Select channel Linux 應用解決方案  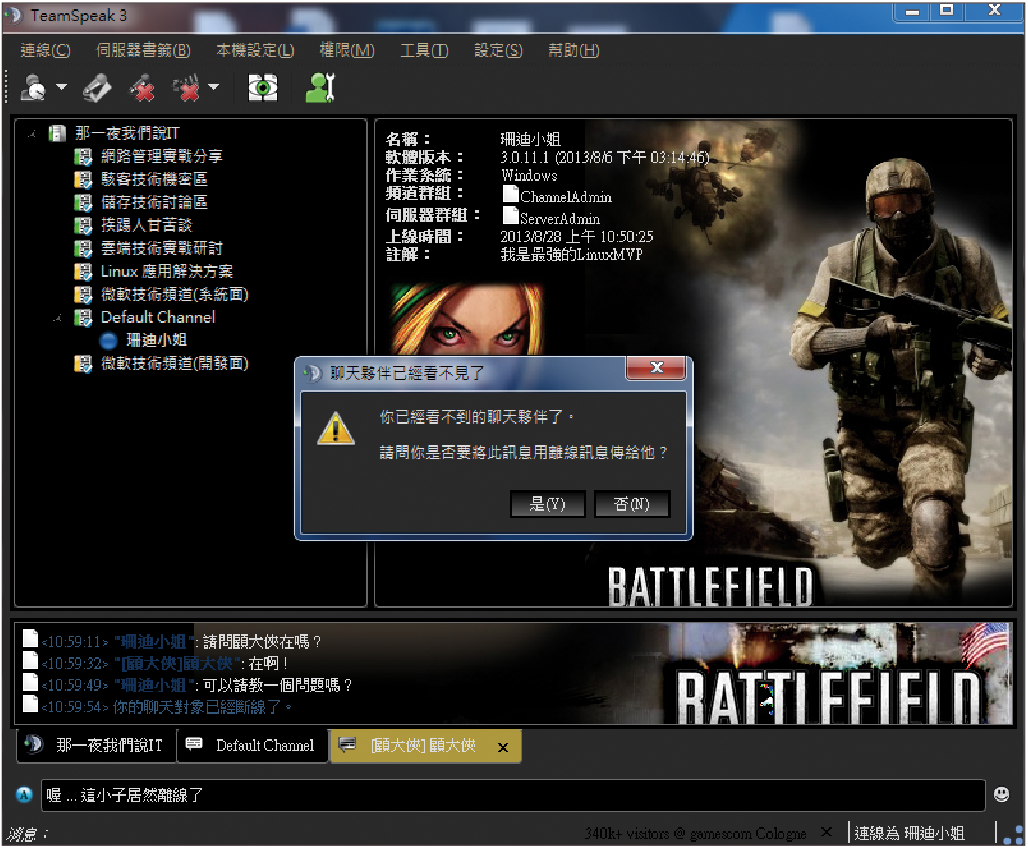click(x=167, y=271)
